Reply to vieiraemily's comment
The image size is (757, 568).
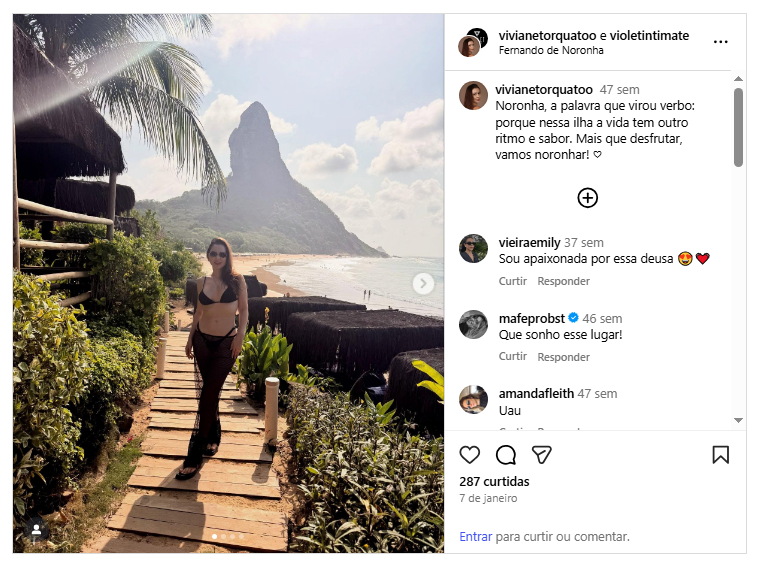563,281
